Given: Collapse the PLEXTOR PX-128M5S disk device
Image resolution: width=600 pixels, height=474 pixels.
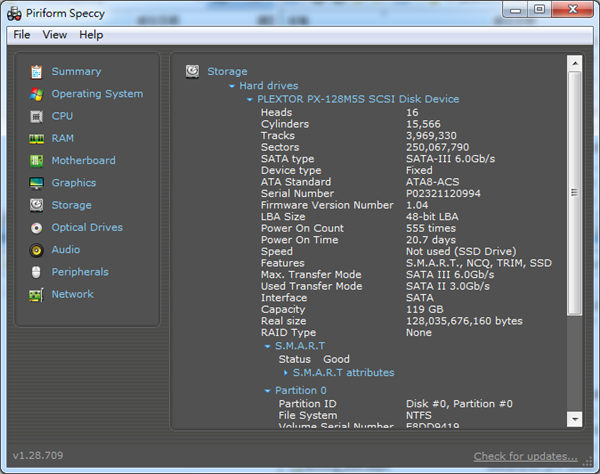Looking at the screenshot, I should [249, 100].
